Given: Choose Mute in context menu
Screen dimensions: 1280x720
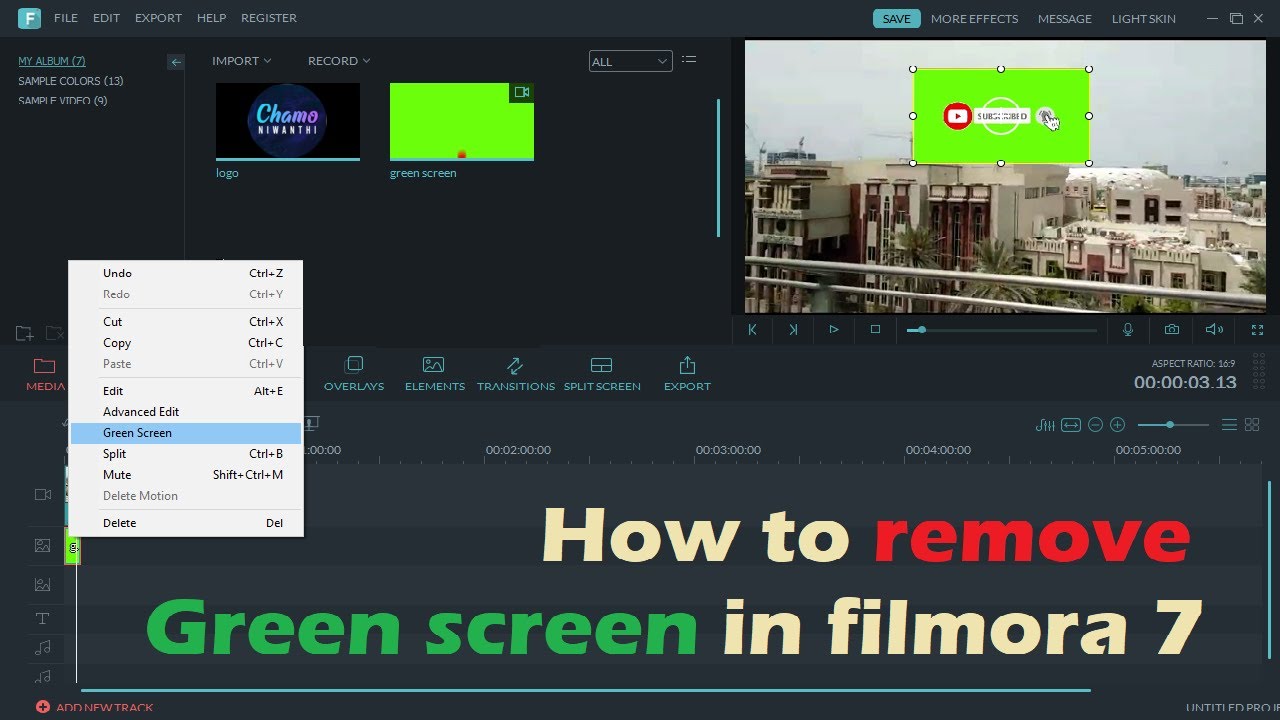Looking at the screenshot, I should tap(186, 475).
